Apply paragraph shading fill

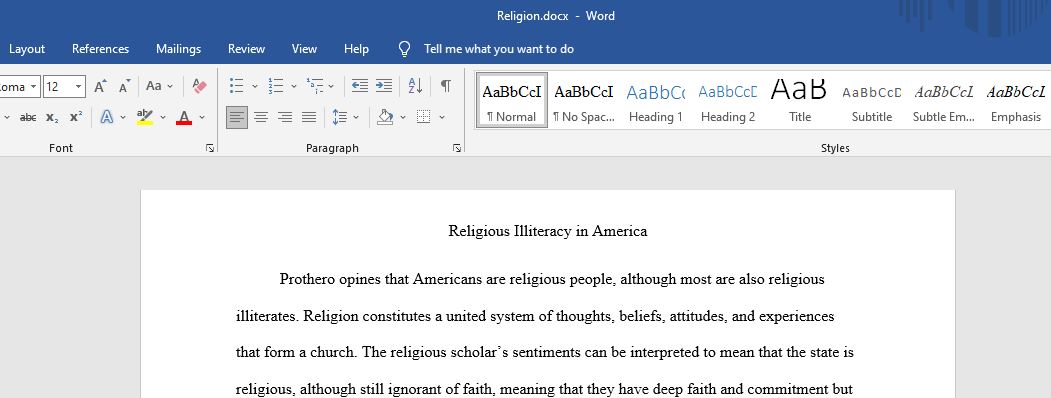[385, 117]
